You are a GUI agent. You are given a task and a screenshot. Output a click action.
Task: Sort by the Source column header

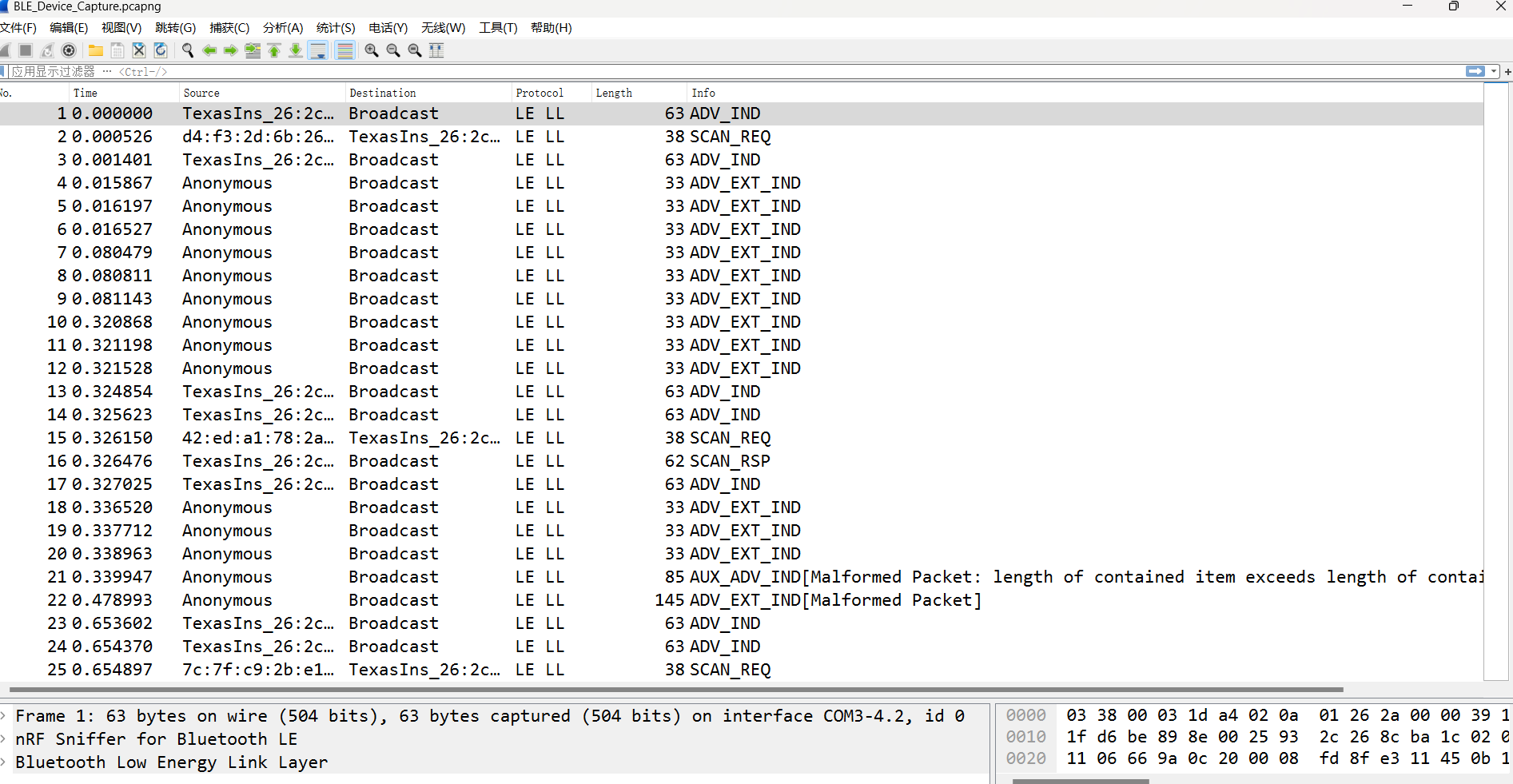262,93
